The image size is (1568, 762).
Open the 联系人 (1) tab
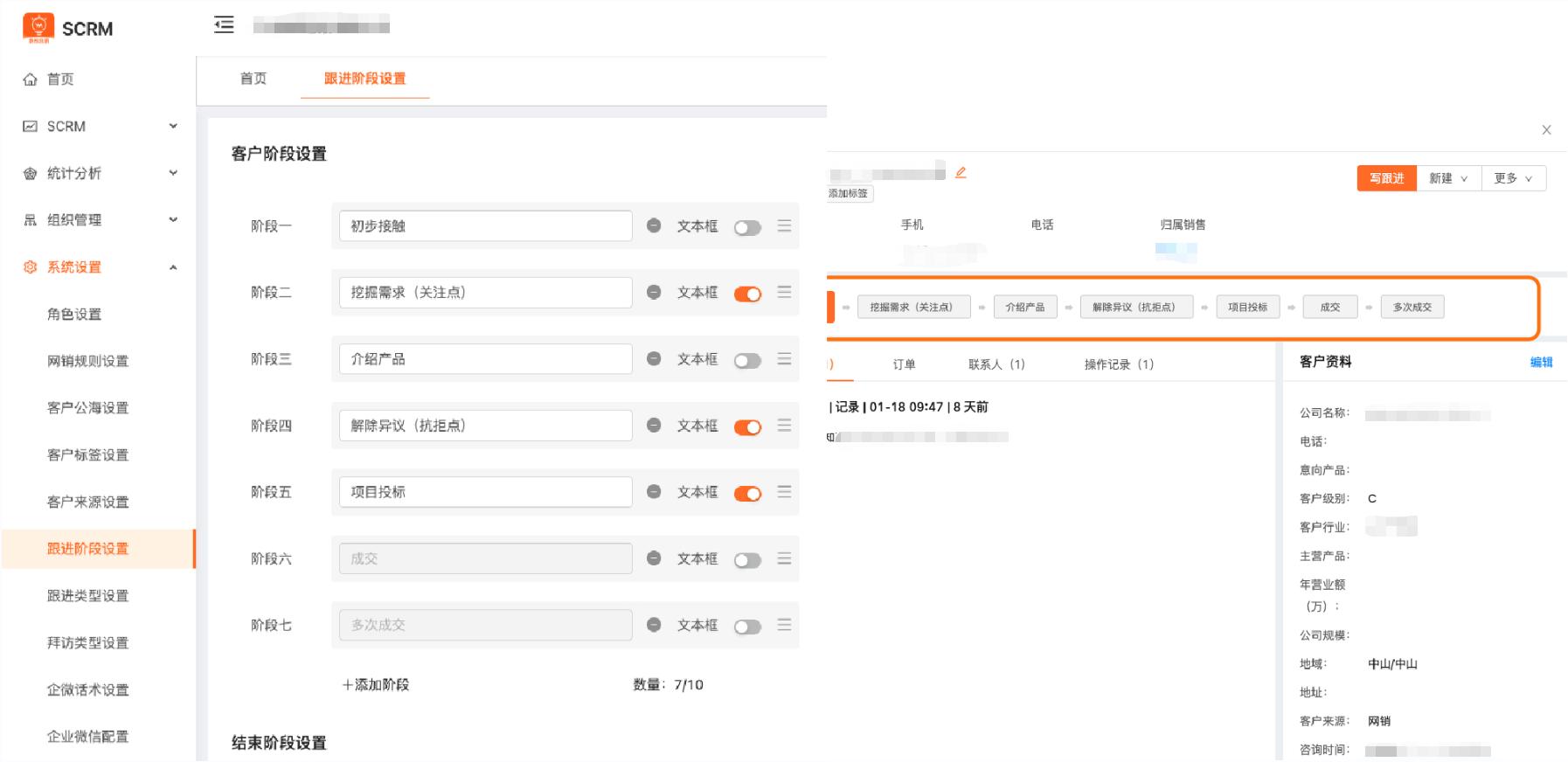[996, 364]
